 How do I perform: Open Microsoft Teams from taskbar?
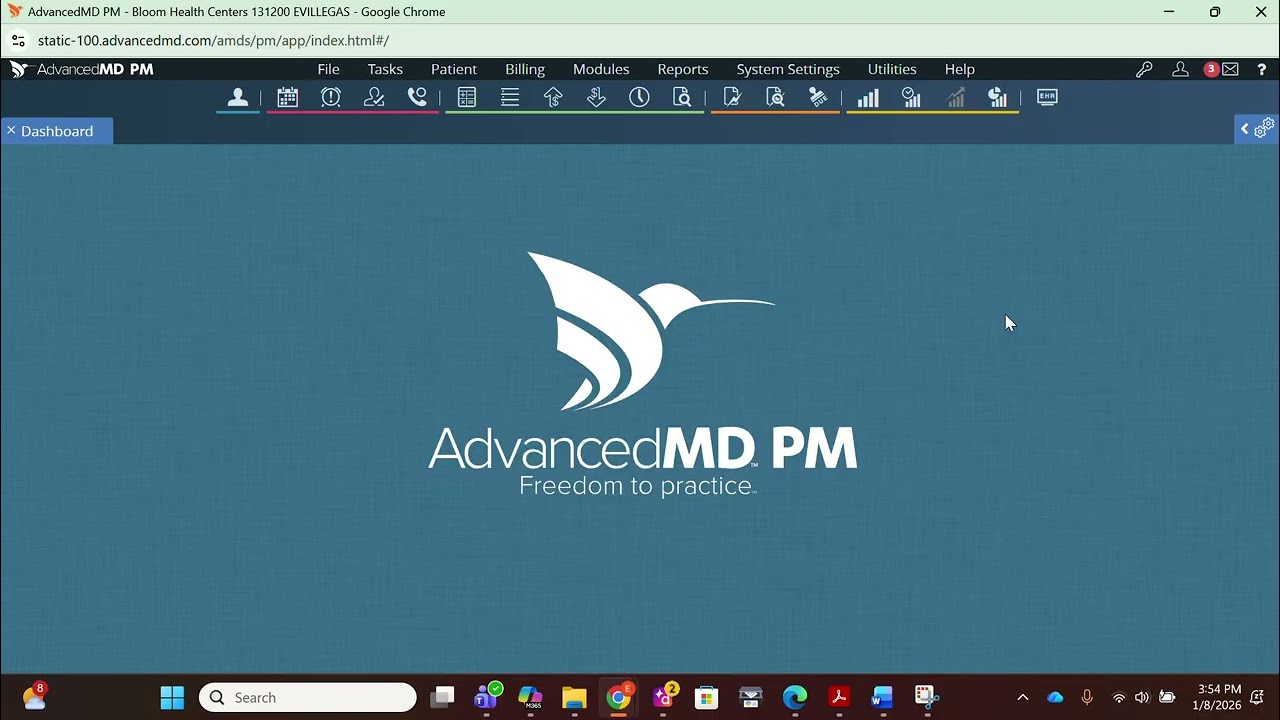(x=488, y=697)
